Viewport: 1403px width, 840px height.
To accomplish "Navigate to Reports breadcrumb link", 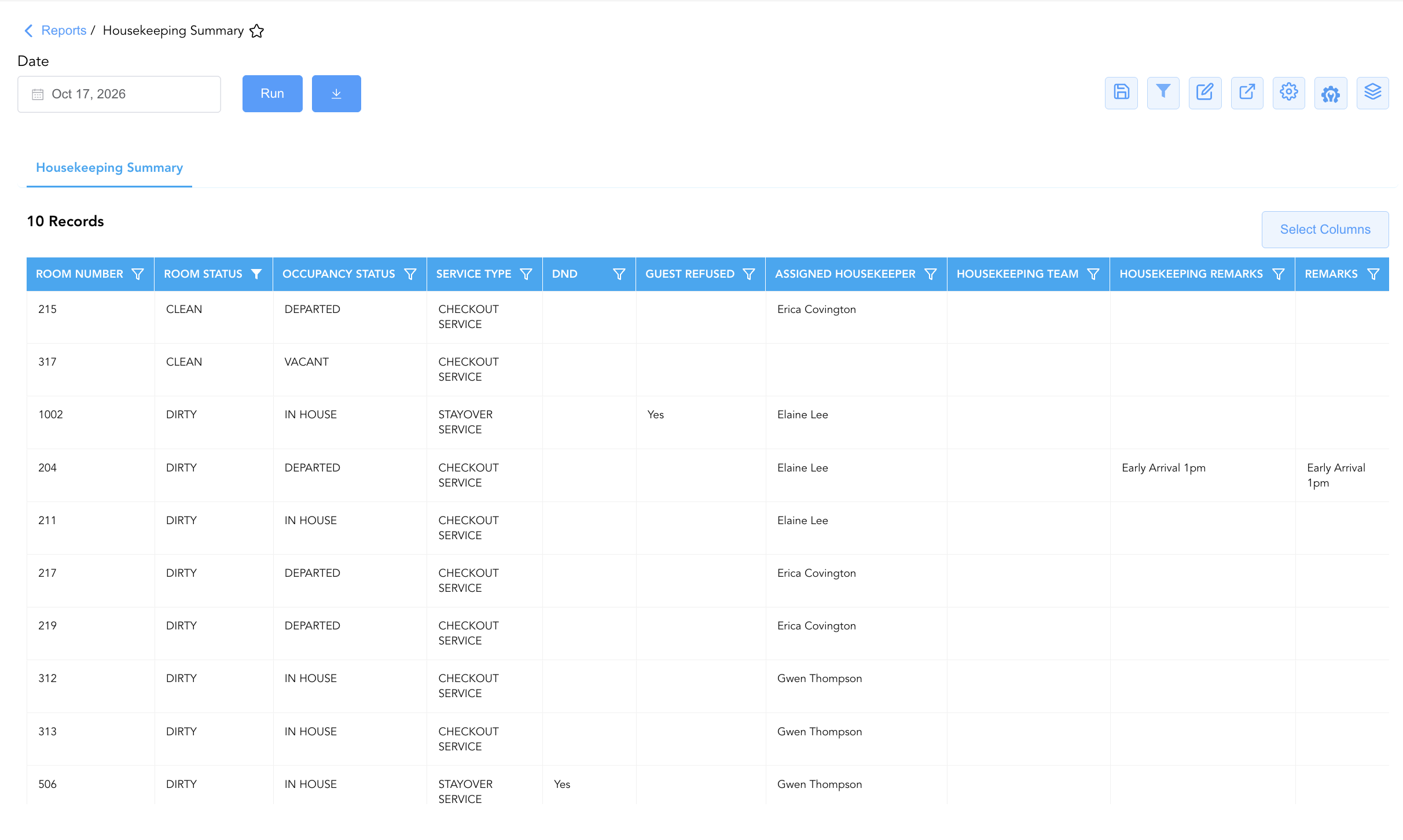I will click(64, 31).
